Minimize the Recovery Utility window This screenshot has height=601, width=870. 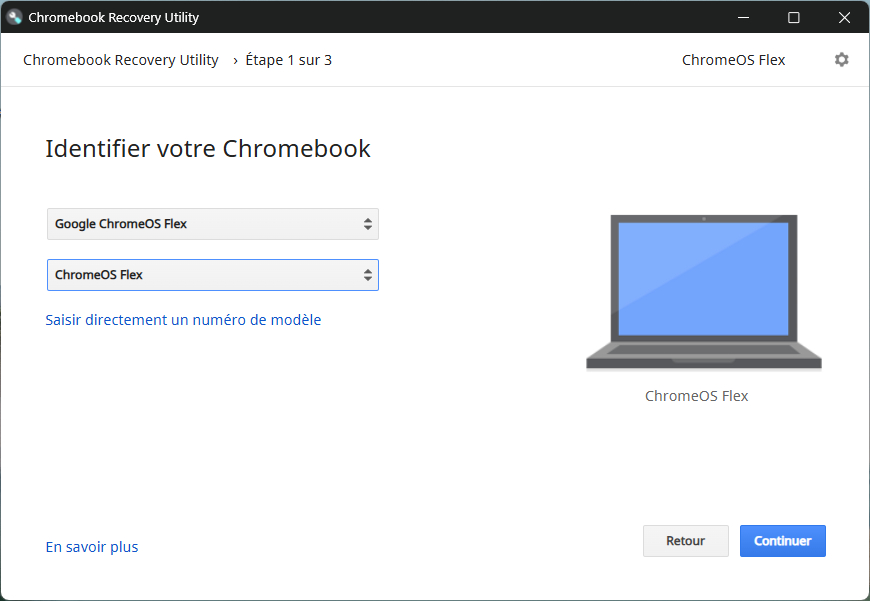point(743,17)
